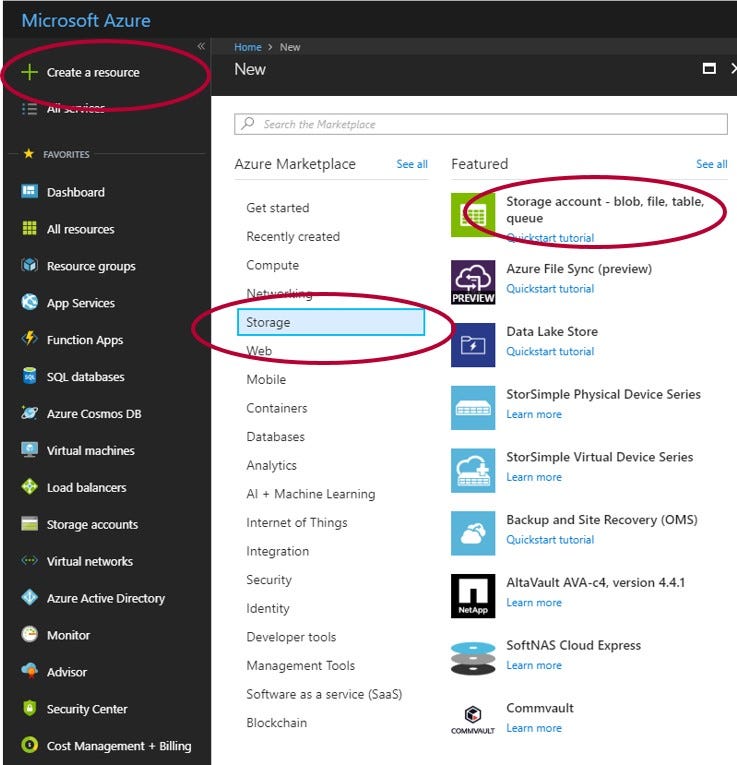The image size is (737, 765).
Task: Select AI + Machine Learning category
Action: [x=311, y=494]
